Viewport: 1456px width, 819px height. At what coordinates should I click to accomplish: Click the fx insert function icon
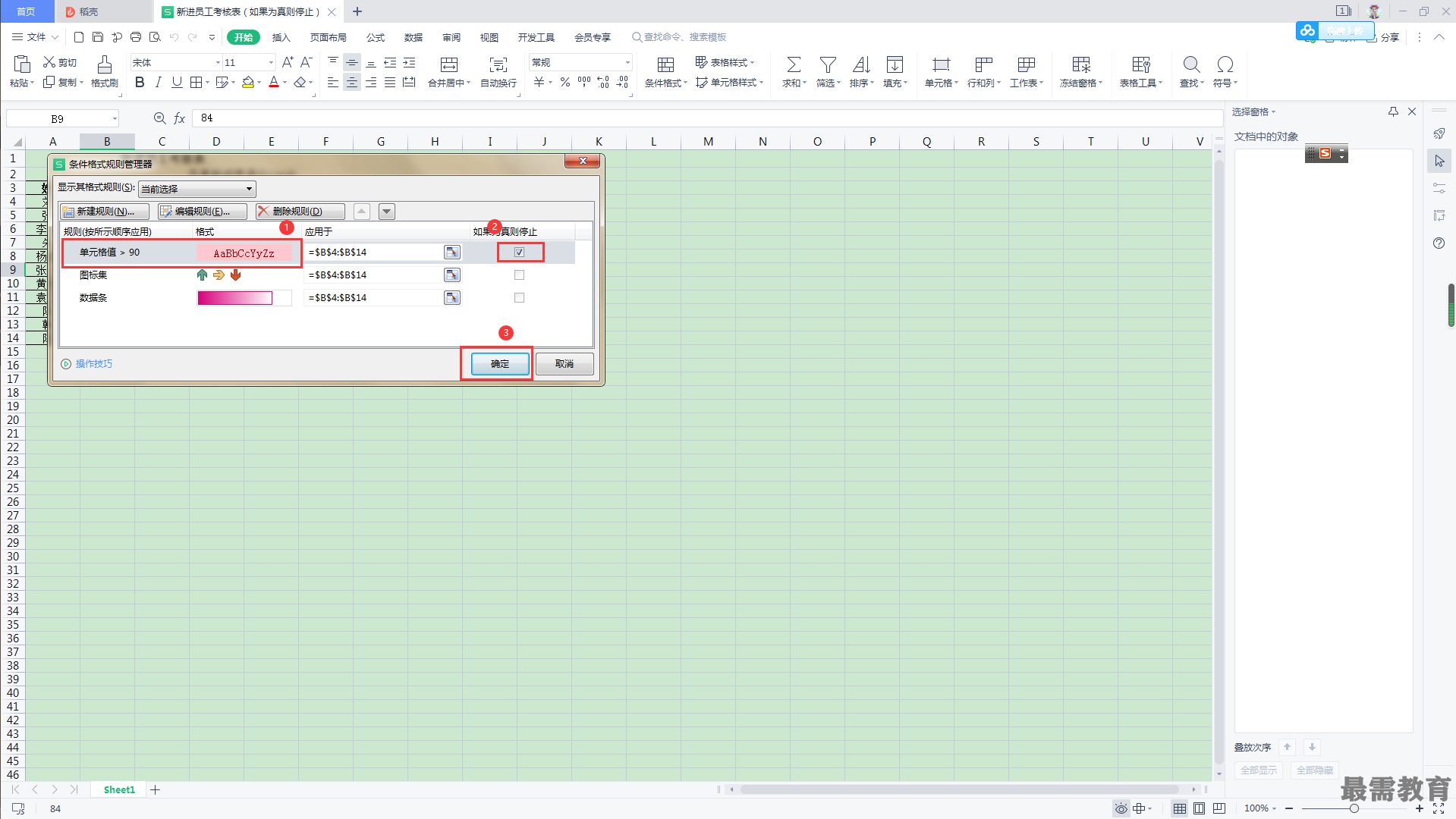(x=180, y=118)
